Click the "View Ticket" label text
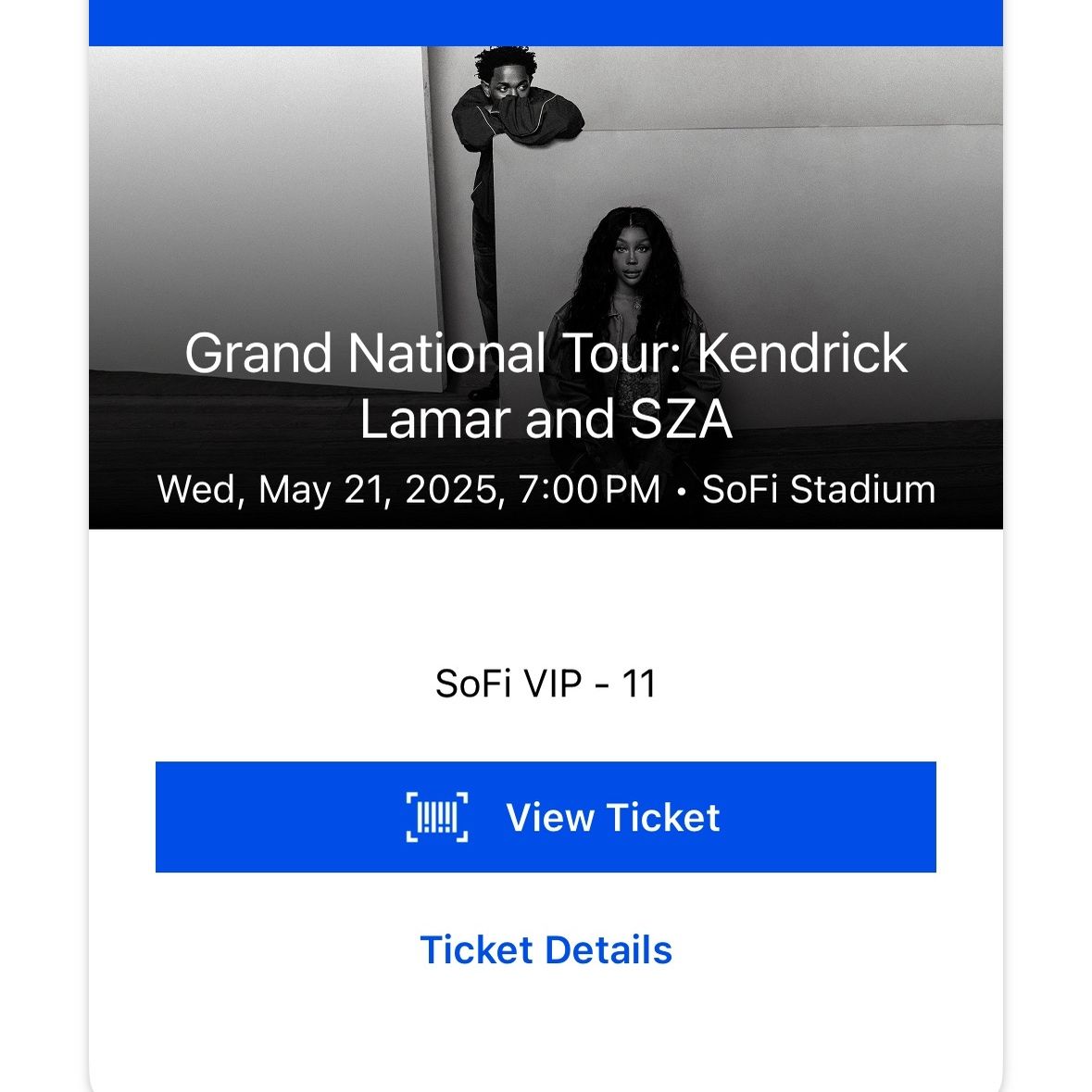Viewport: 1092px width, 1092px height. pyautogui.click(x=612, y=817)
